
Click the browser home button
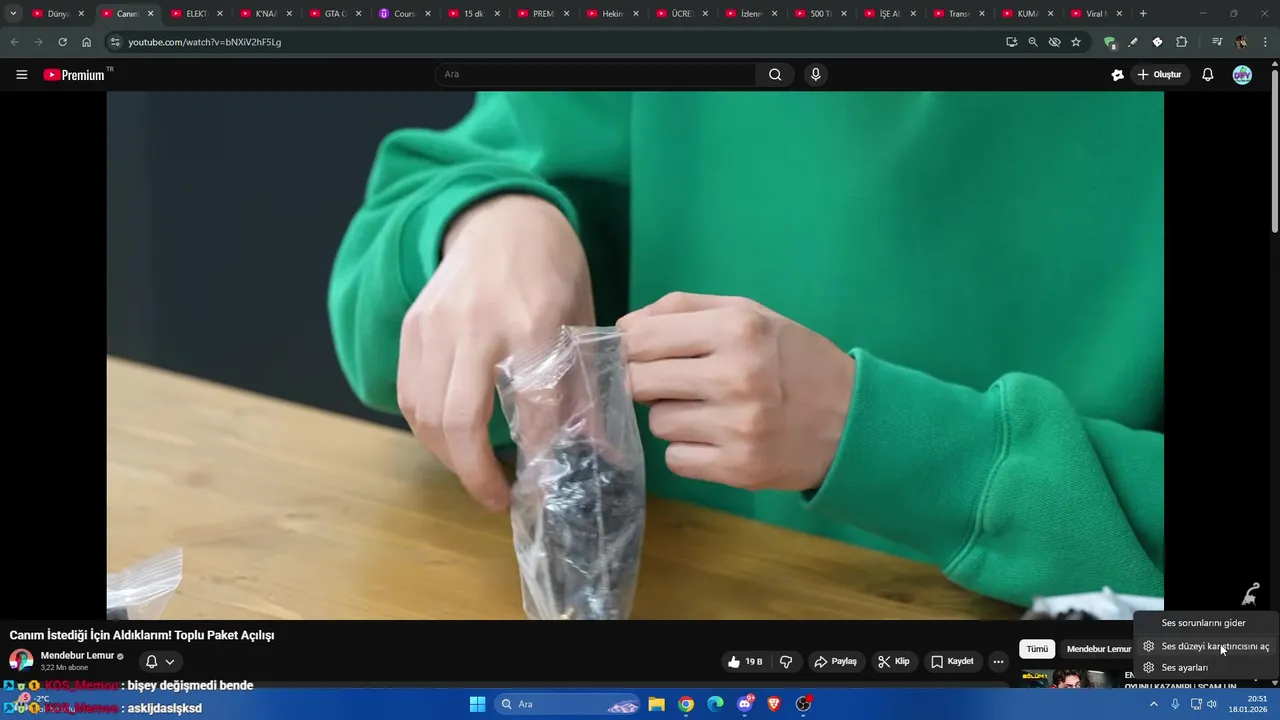[x=87, y=42]
